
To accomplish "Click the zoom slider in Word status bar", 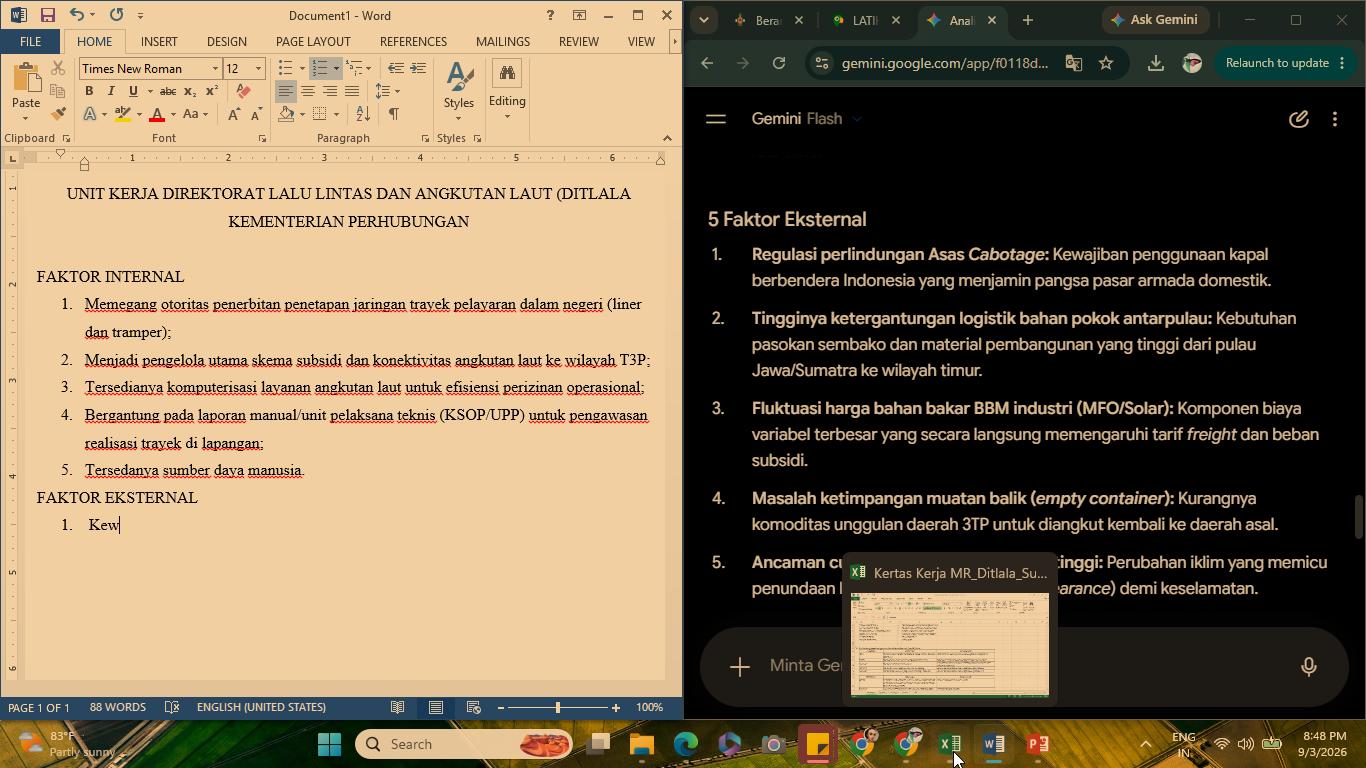I will (x=558, y=708).
